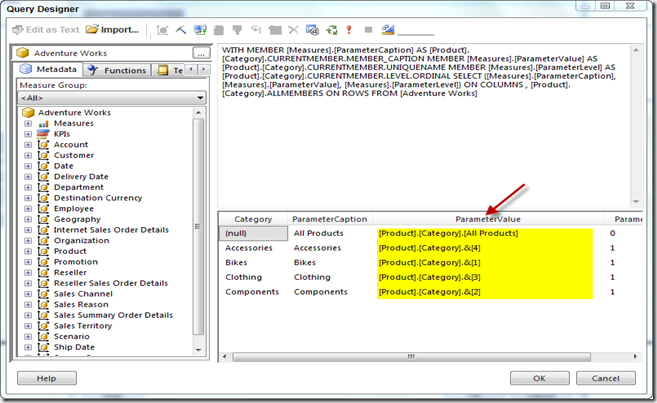Viewport: 657px width, 403px height.
Task: Expand the KPIs node
Action: pyautogui.click(x=28, y=134)
